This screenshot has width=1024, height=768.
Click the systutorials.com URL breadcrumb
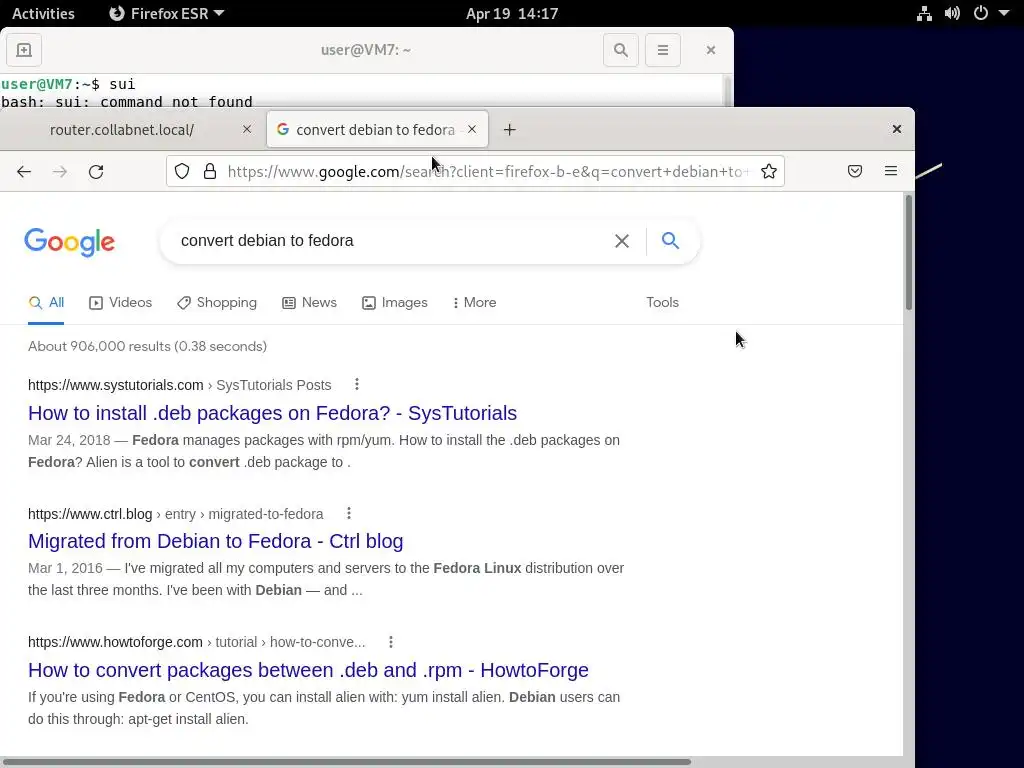pyautogui.click(x=180, y=385)
